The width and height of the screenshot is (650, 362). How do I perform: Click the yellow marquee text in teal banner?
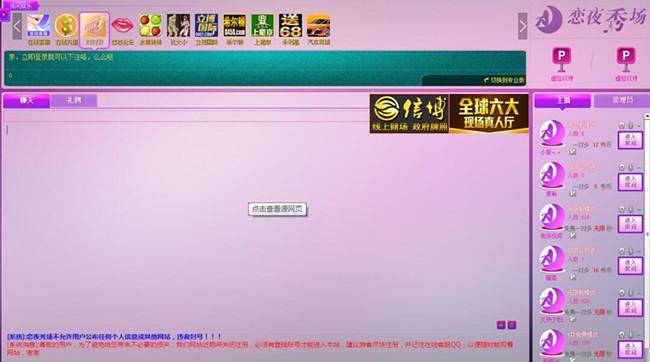pyautogui.click(x=61, y=58)
